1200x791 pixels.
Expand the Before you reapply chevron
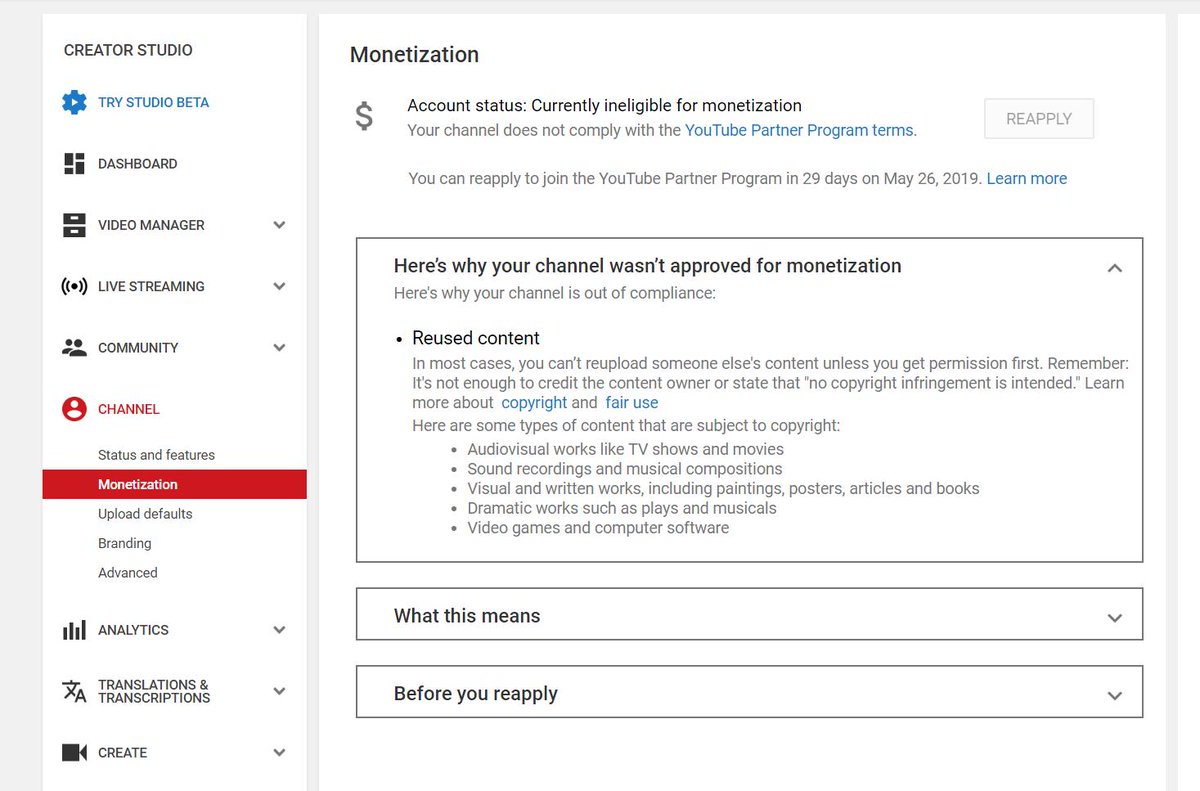tap(1115, 696)
